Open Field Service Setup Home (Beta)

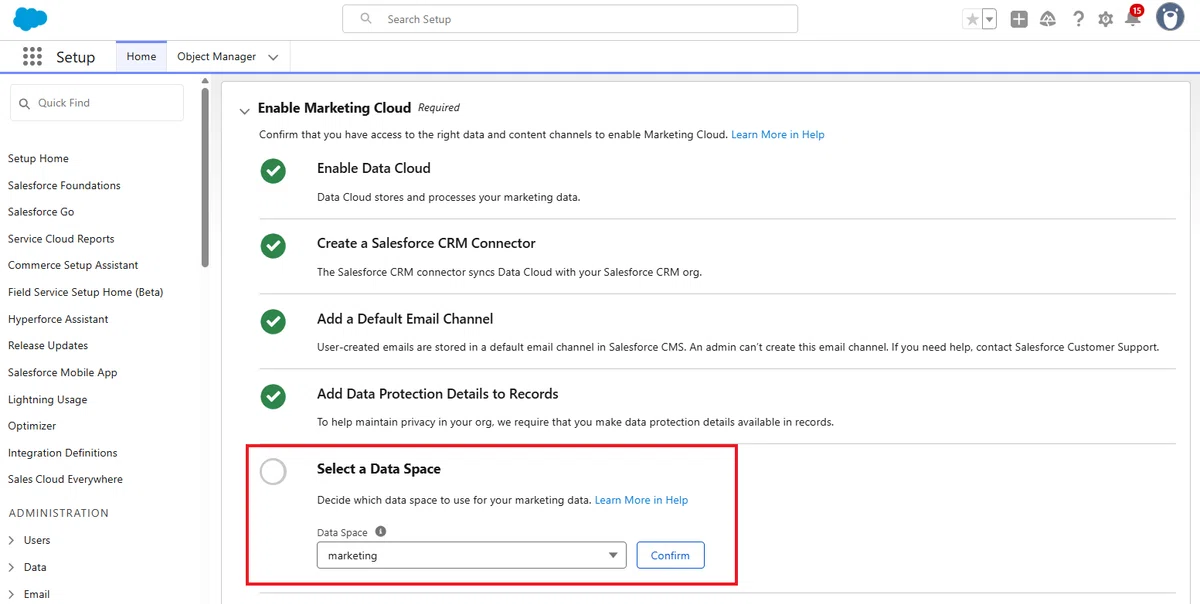click(85, 292)
